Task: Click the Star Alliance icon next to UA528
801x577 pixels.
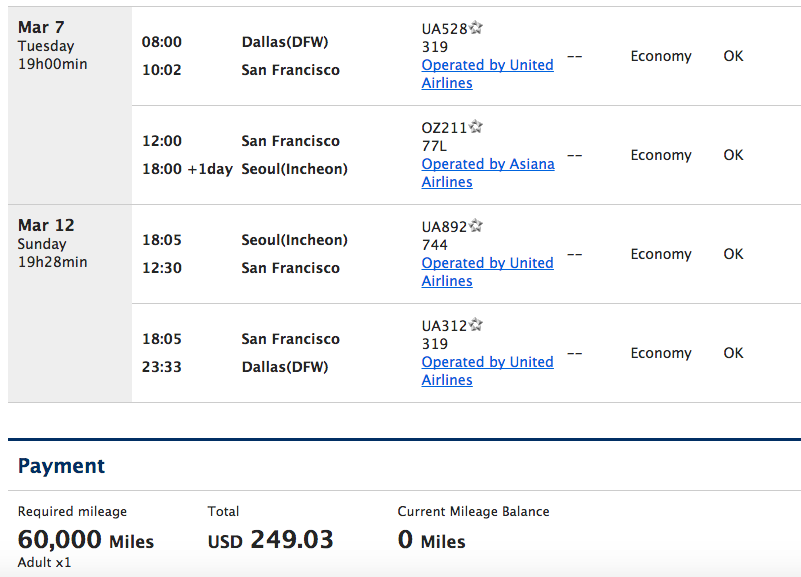Action: [x=476, y=28]
